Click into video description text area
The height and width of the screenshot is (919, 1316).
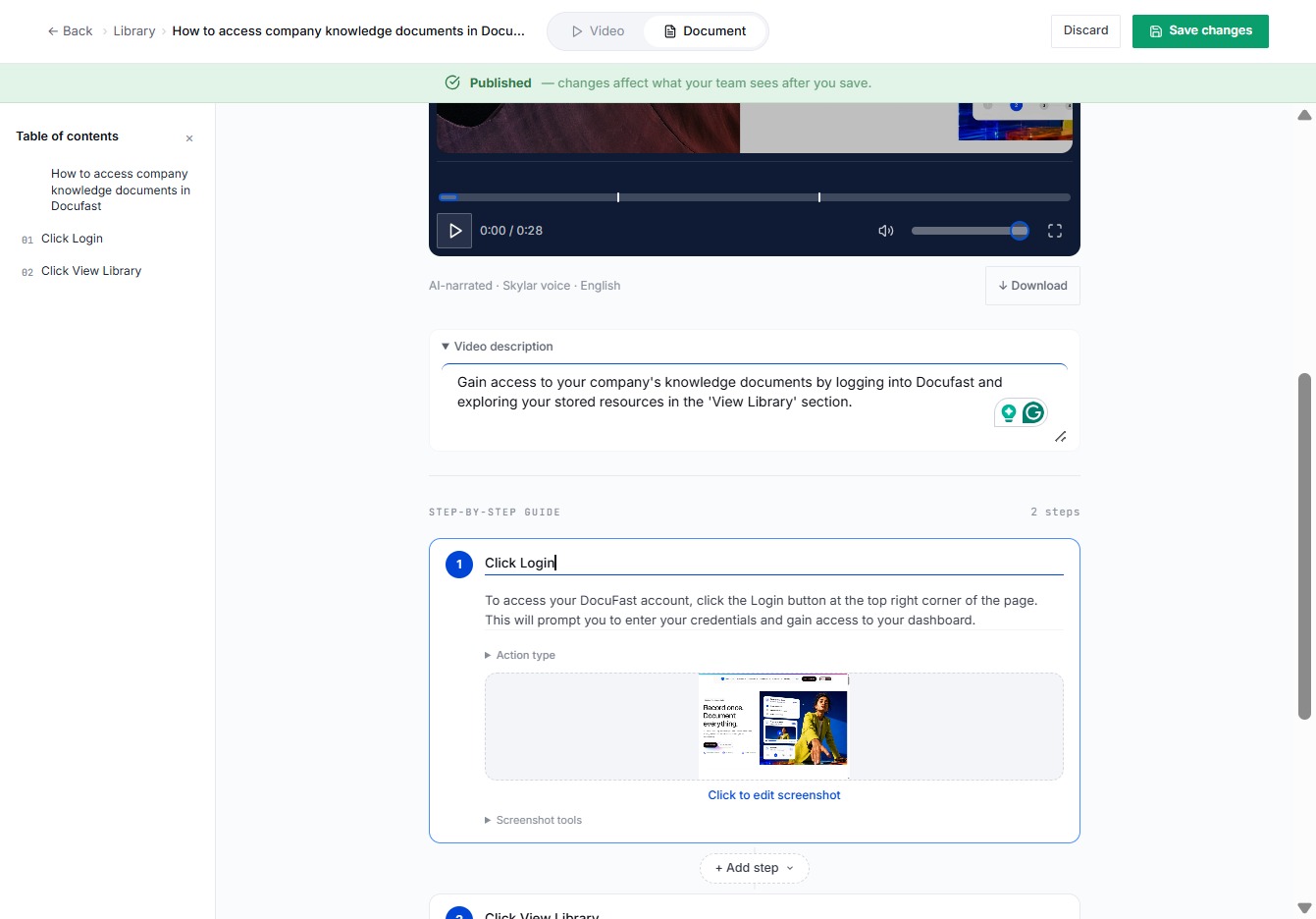tap(755, 405)
